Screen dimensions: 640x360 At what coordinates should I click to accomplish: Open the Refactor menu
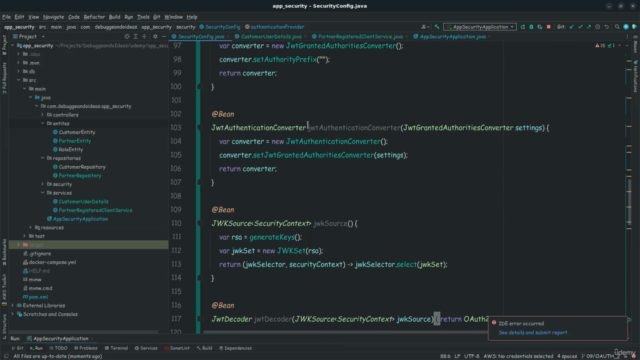(x=94, y=17)
